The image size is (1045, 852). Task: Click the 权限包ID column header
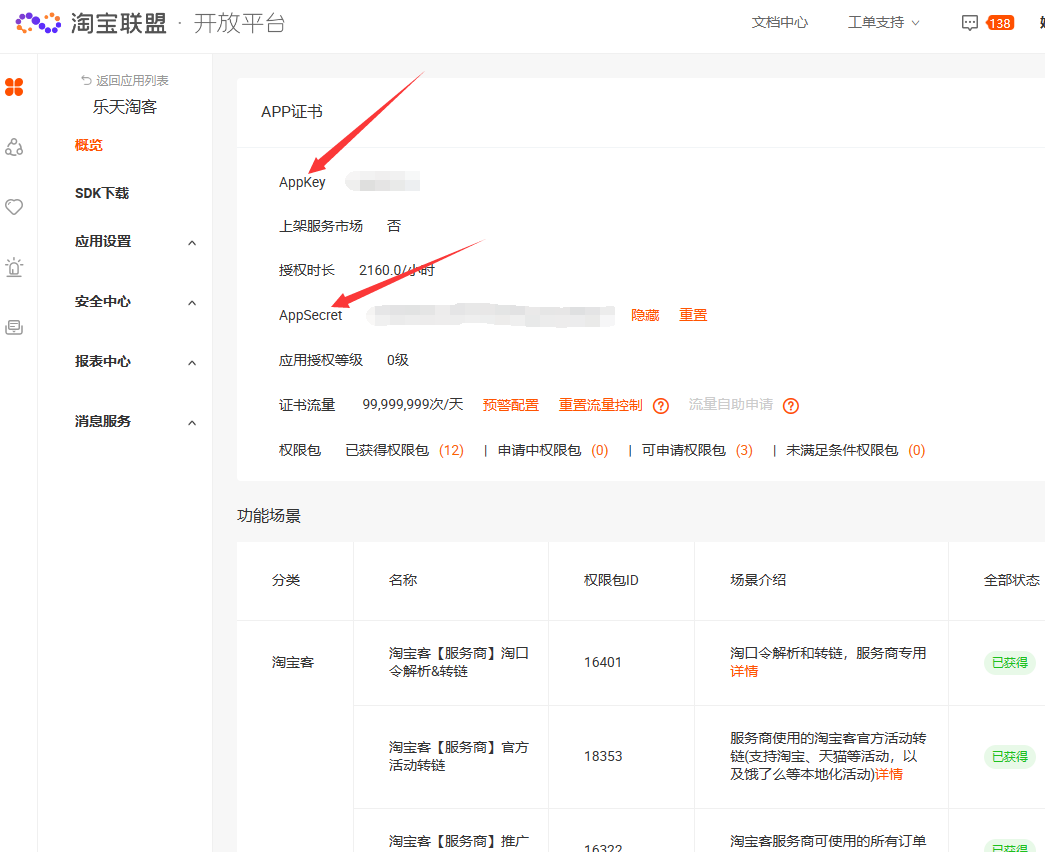point(610,581)
